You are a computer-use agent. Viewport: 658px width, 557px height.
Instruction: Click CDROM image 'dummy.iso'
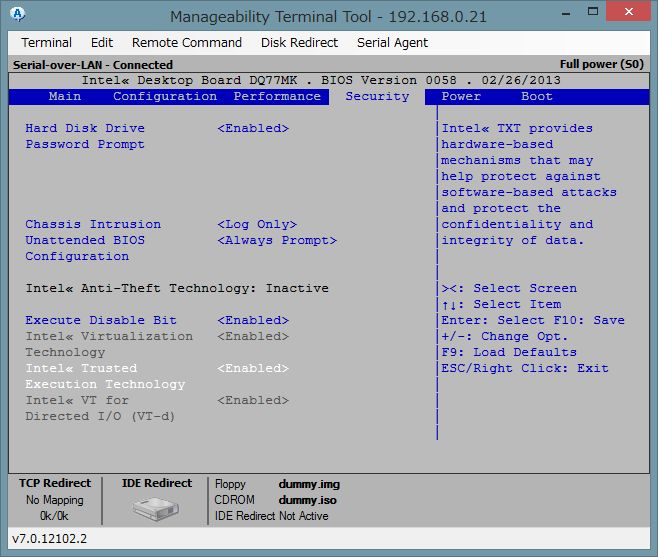coord(308,500)
